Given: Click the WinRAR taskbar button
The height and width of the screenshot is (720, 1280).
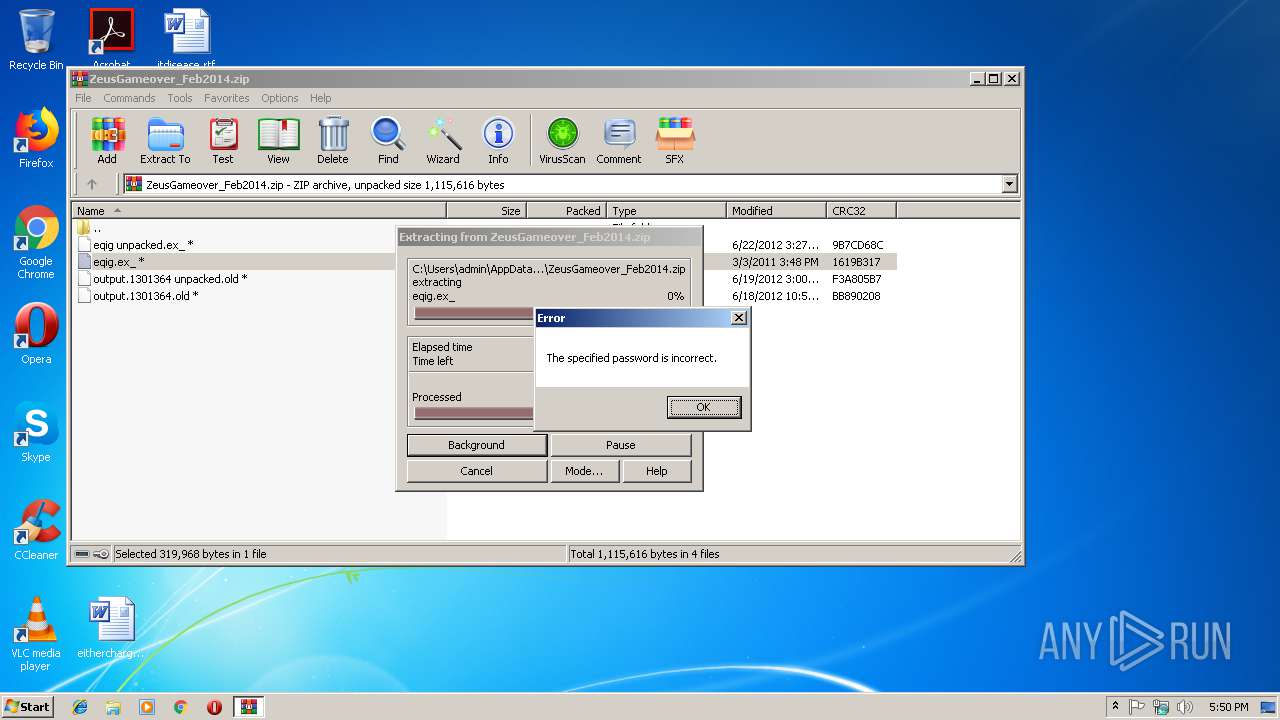Looking at the screenshot, I should point(249,707).
